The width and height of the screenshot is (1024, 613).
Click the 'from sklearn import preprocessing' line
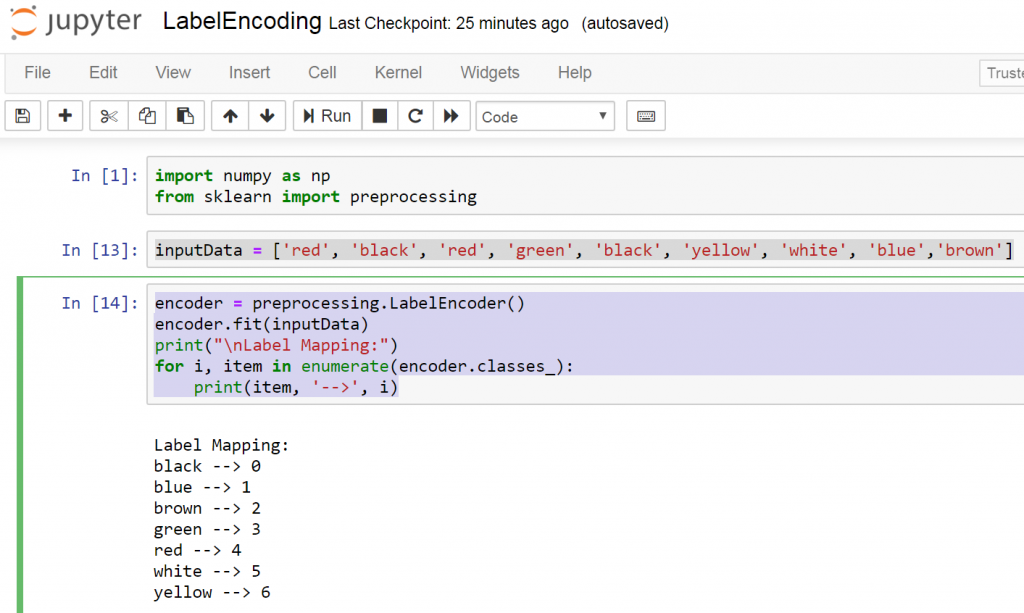point(316,196)
